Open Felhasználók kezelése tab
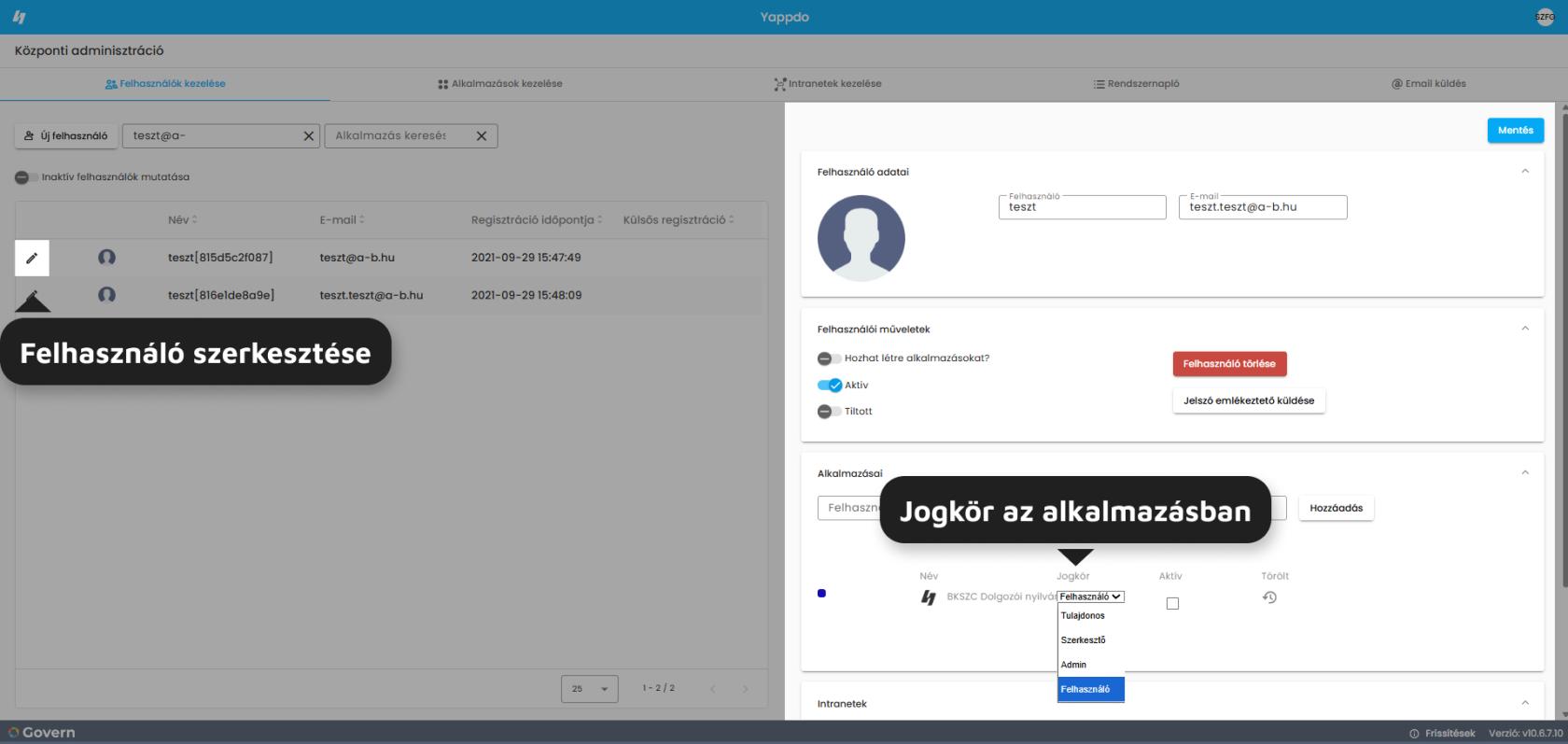Screen dimensions: 1568x744 coord(165,84)
